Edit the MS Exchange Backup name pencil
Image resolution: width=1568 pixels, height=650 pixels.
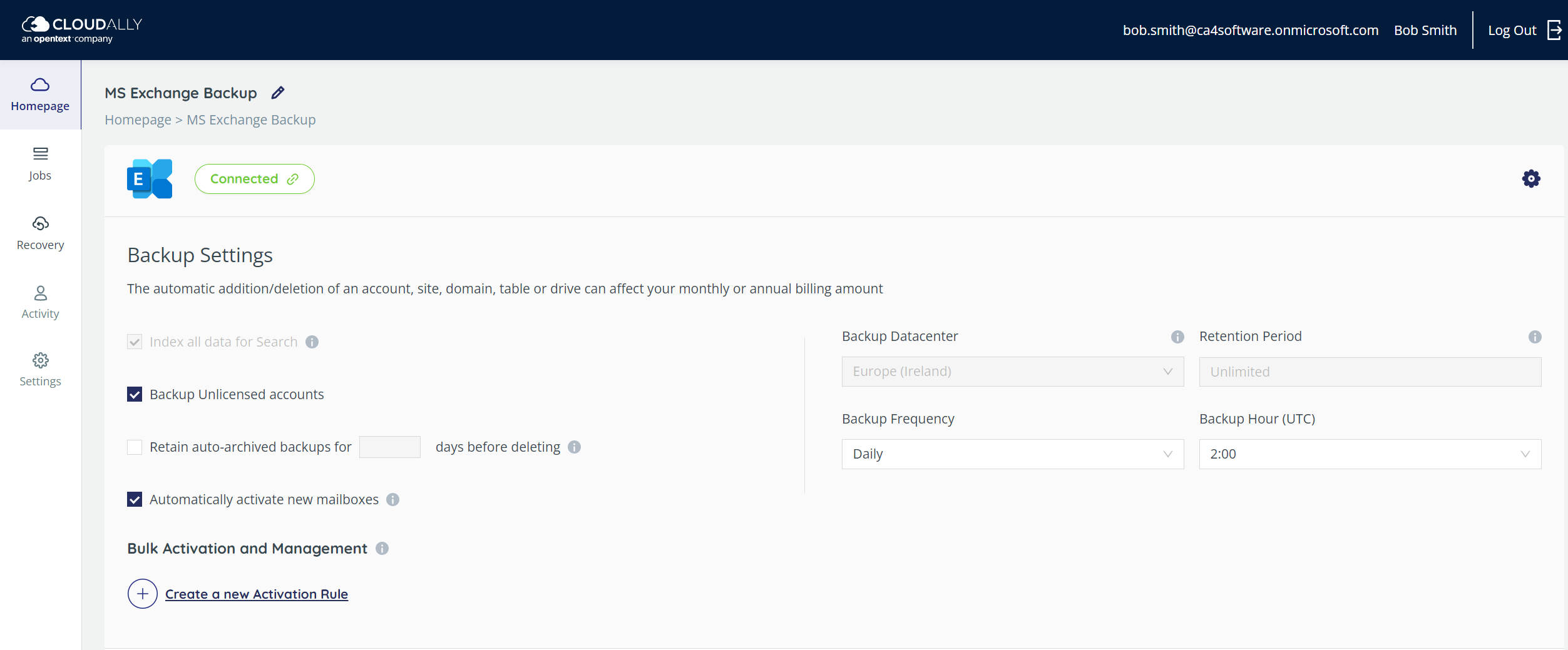(x=278, y=93)
